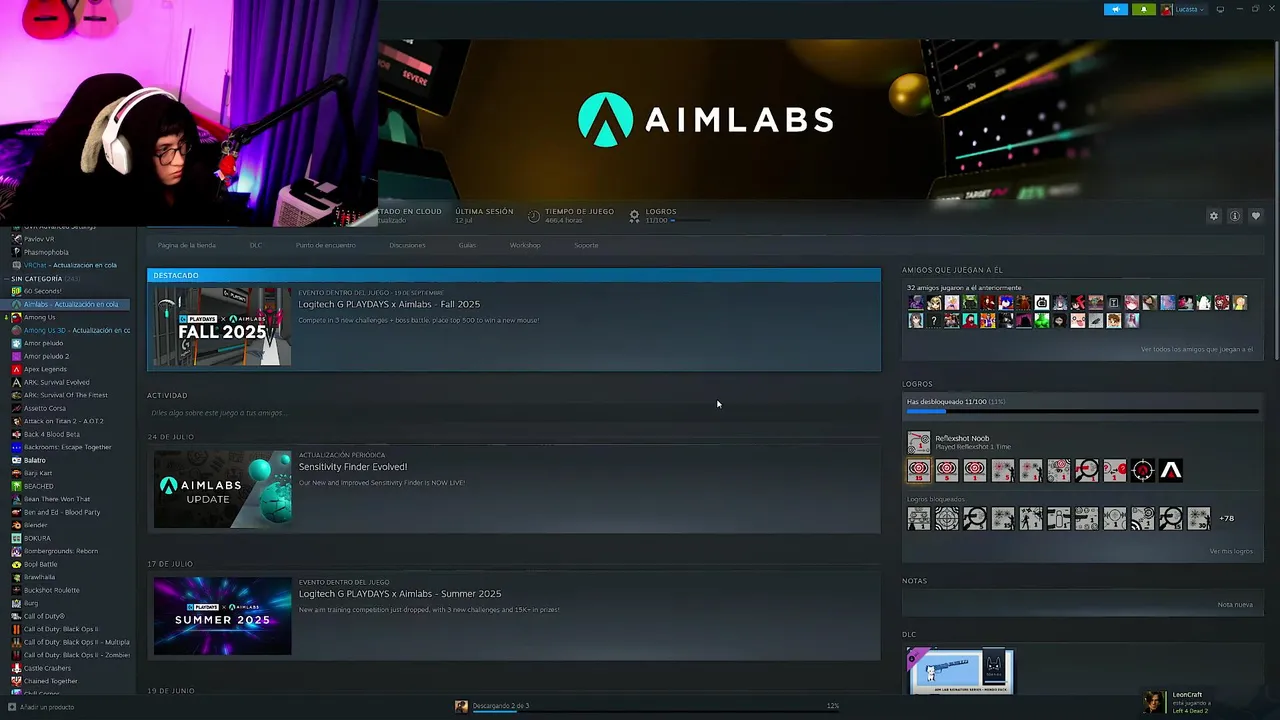The height and width of the screenshot is (720, 1280).
Task: Switch to Big Picture mode icon
Action: pos(1220,9)
